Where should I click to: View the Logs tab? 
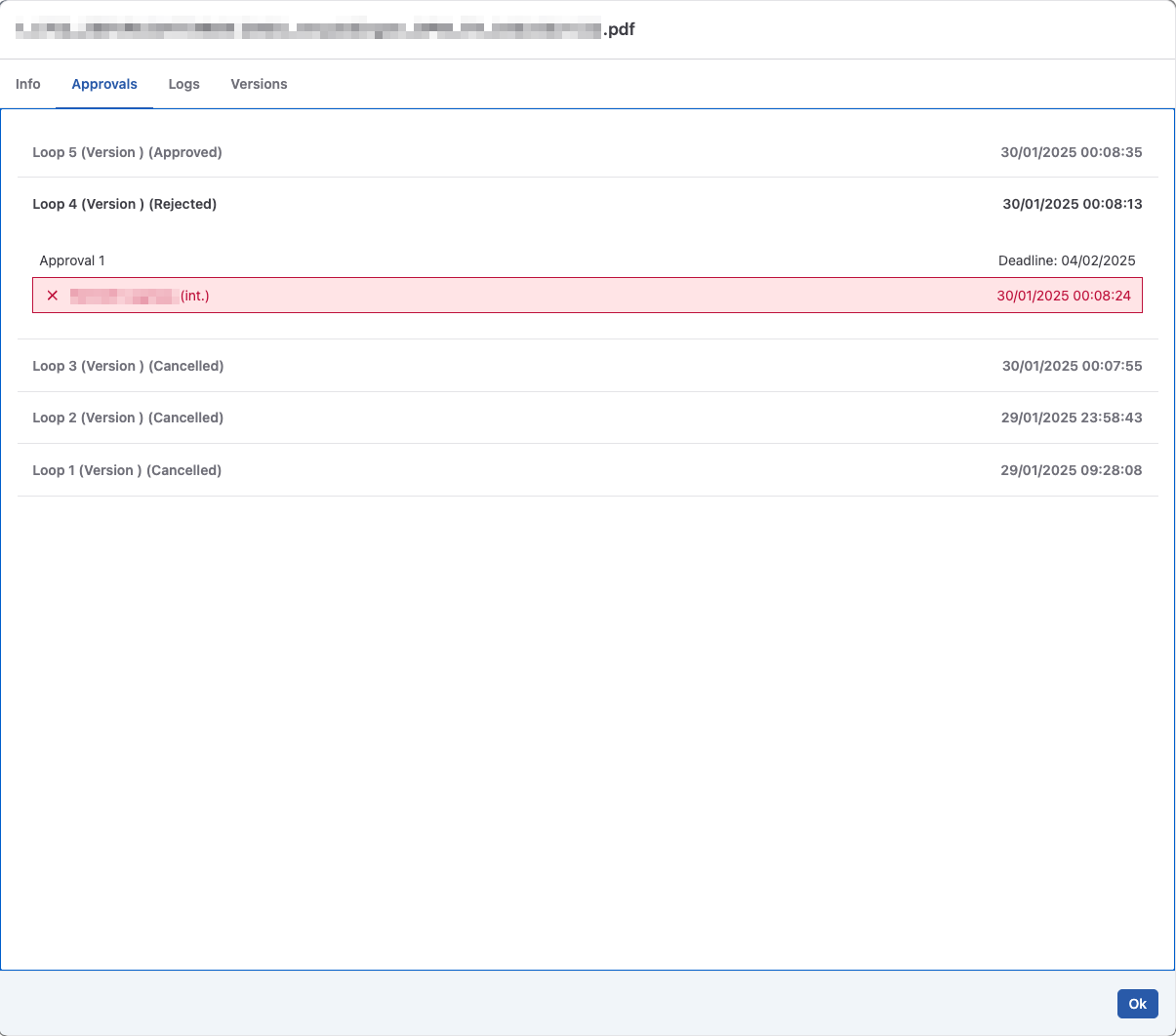pos(183,84)
